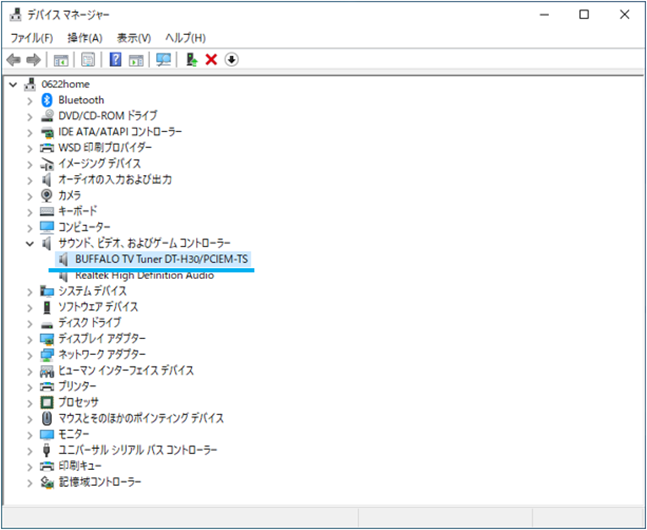Open the 表示(V) menu

coord(134,38)
